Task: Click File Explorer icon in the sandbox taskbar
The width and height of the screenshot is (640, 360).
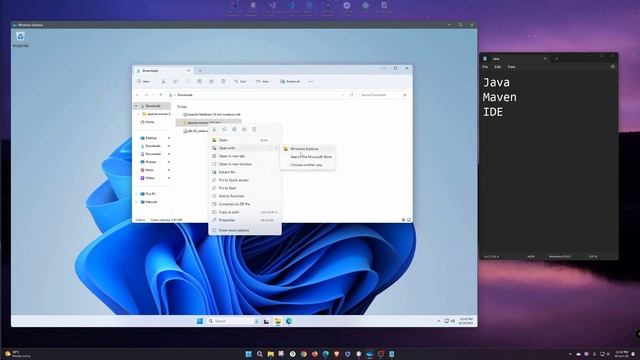Action: (x=278, y=321)
